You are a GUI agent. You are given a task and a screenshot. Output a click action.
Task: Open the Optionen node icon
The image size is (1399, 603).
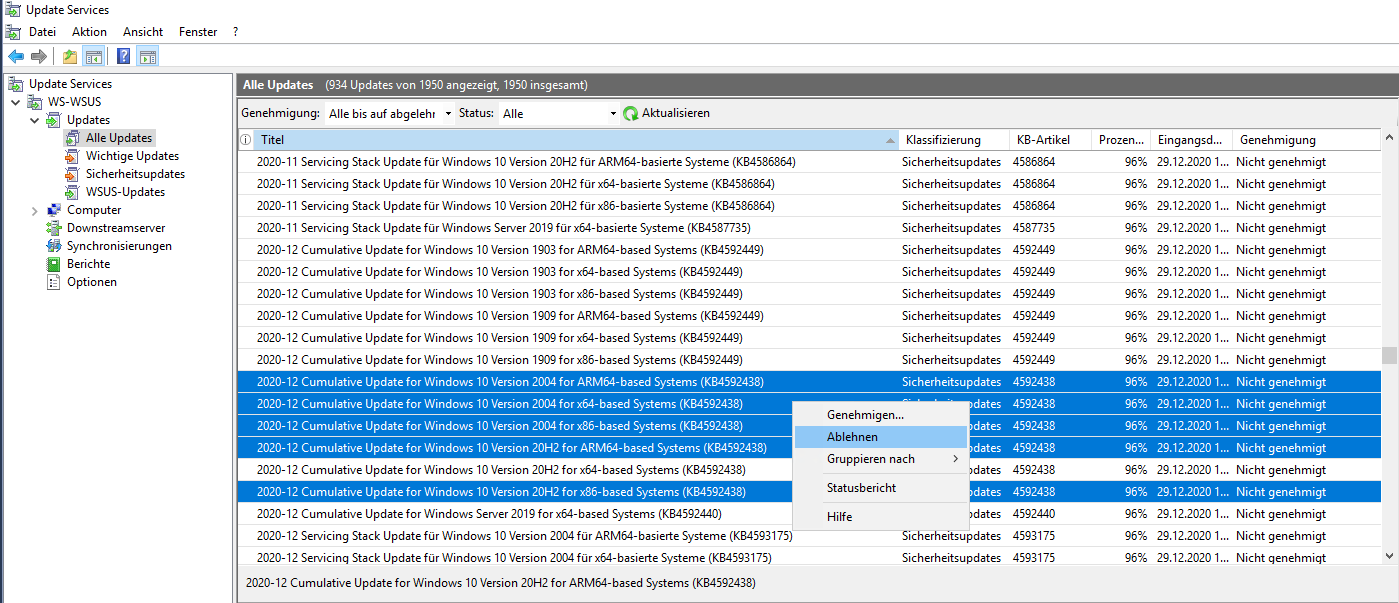click(54, 282)
